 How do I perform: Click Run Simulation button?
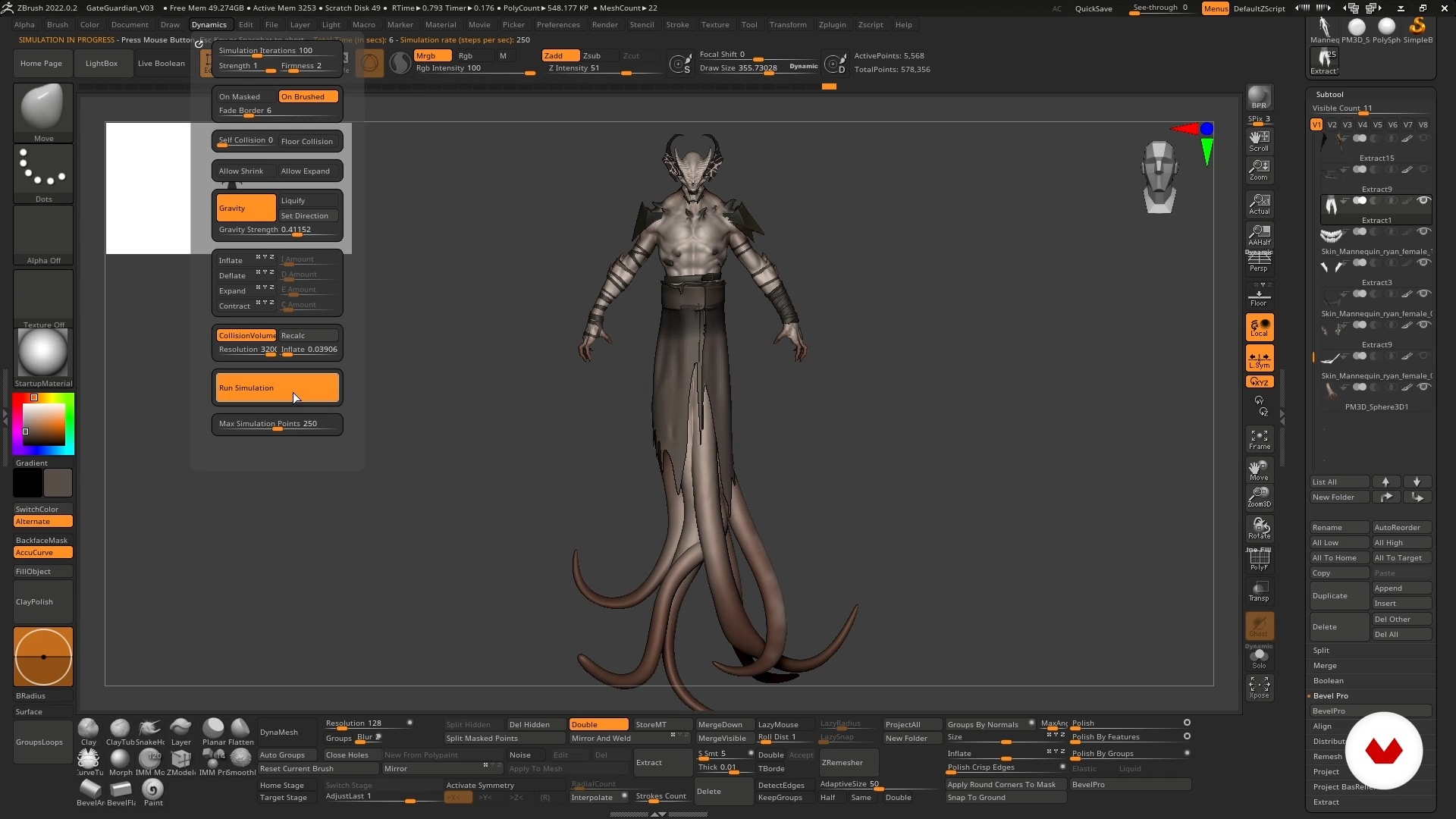click(278, 388)
